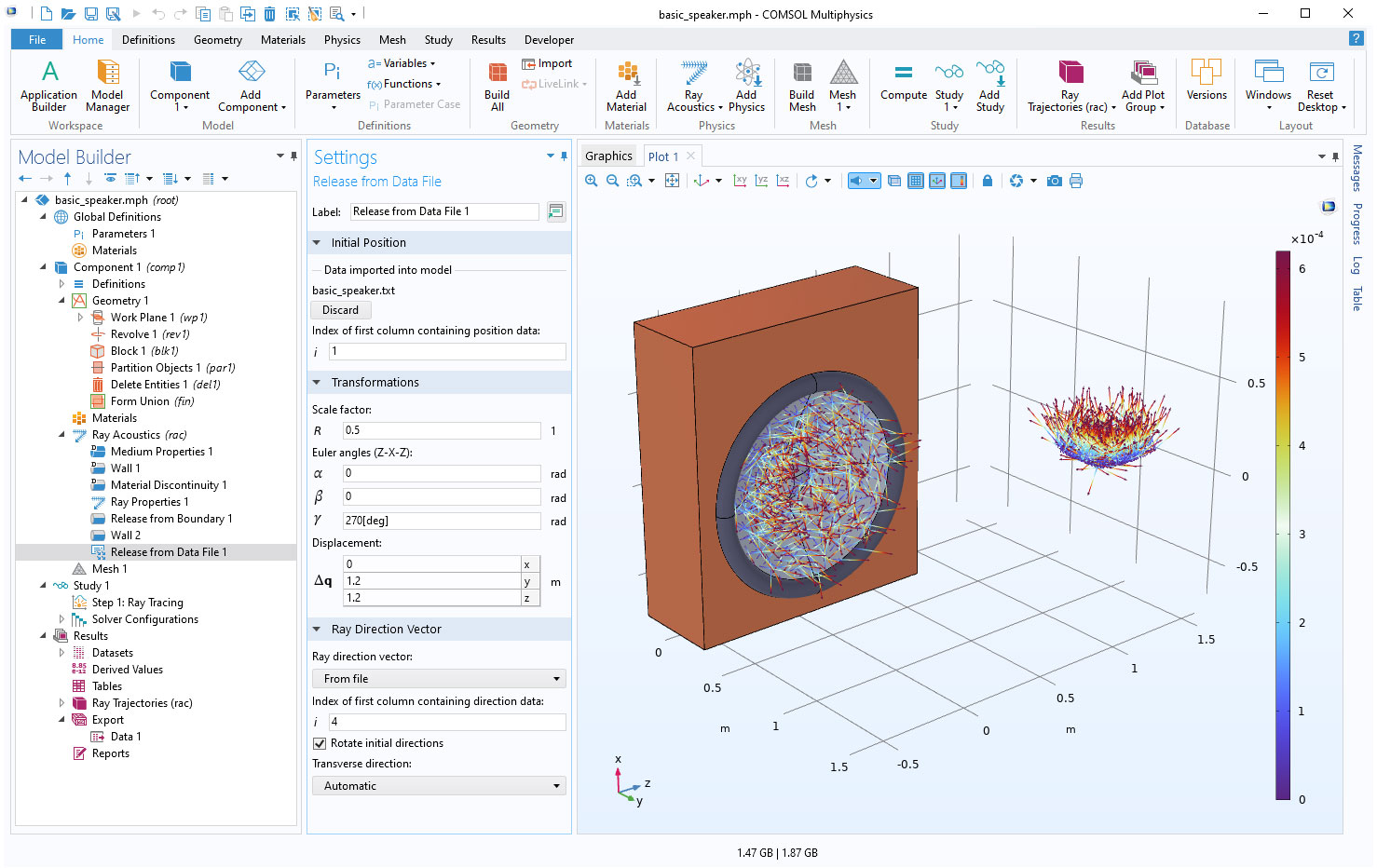The height and width of the screenshot is (868, 1377).
Task: Click the Discard button
Action: [x=340, y=310]
